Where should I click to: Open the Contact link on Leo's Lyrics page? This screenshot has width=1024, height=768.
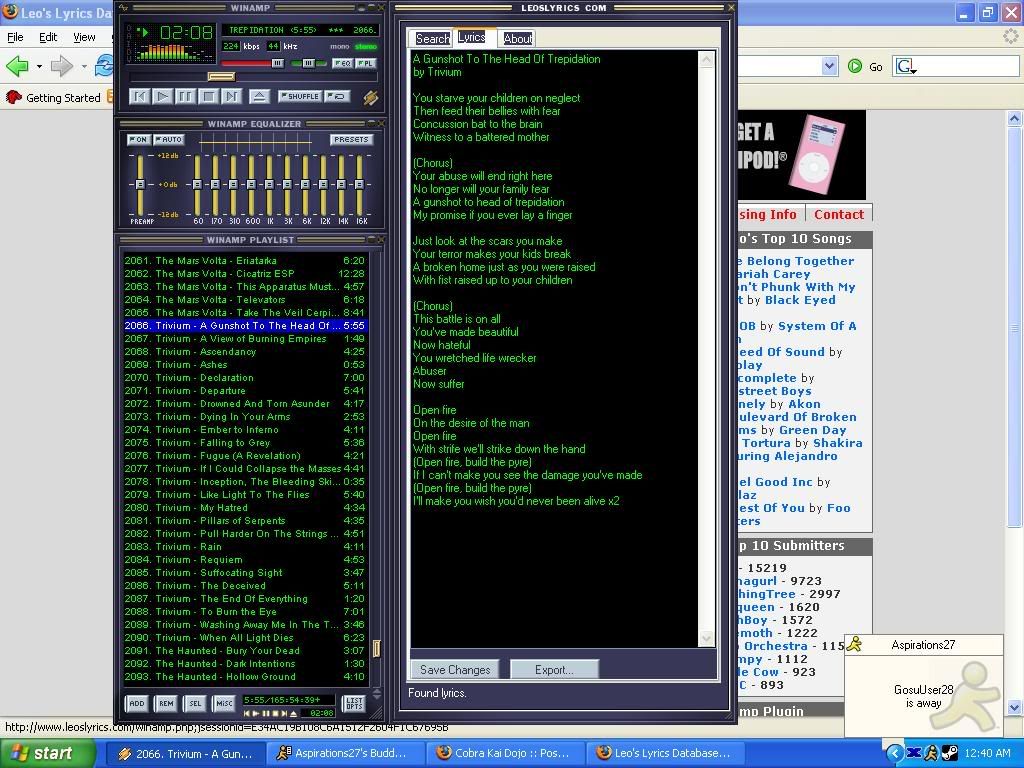pyautogui.click(x=839, y=214)
